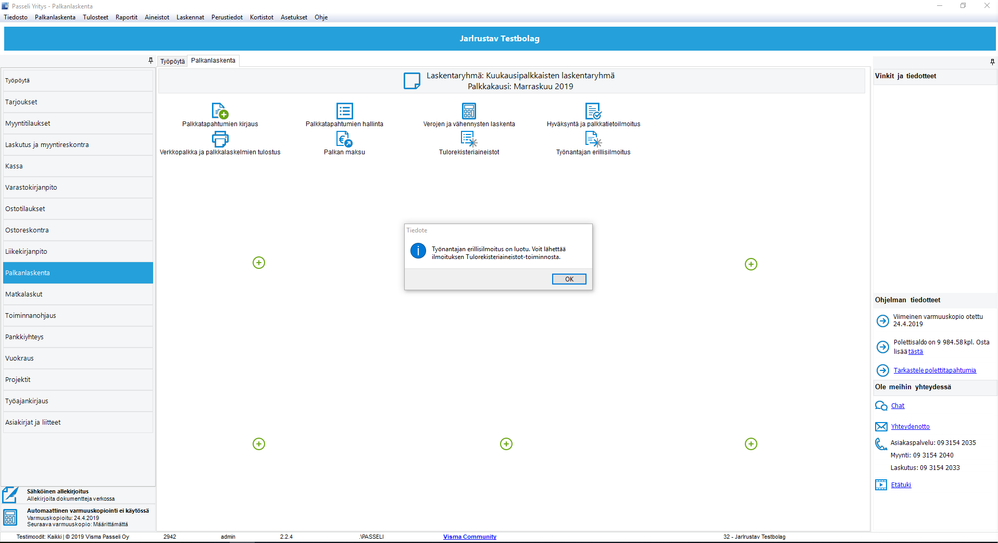This screenshot has width=998, height=543.
Task: Open Palkkatapahtumien kirjaus icon
Action: click(220, 111)
